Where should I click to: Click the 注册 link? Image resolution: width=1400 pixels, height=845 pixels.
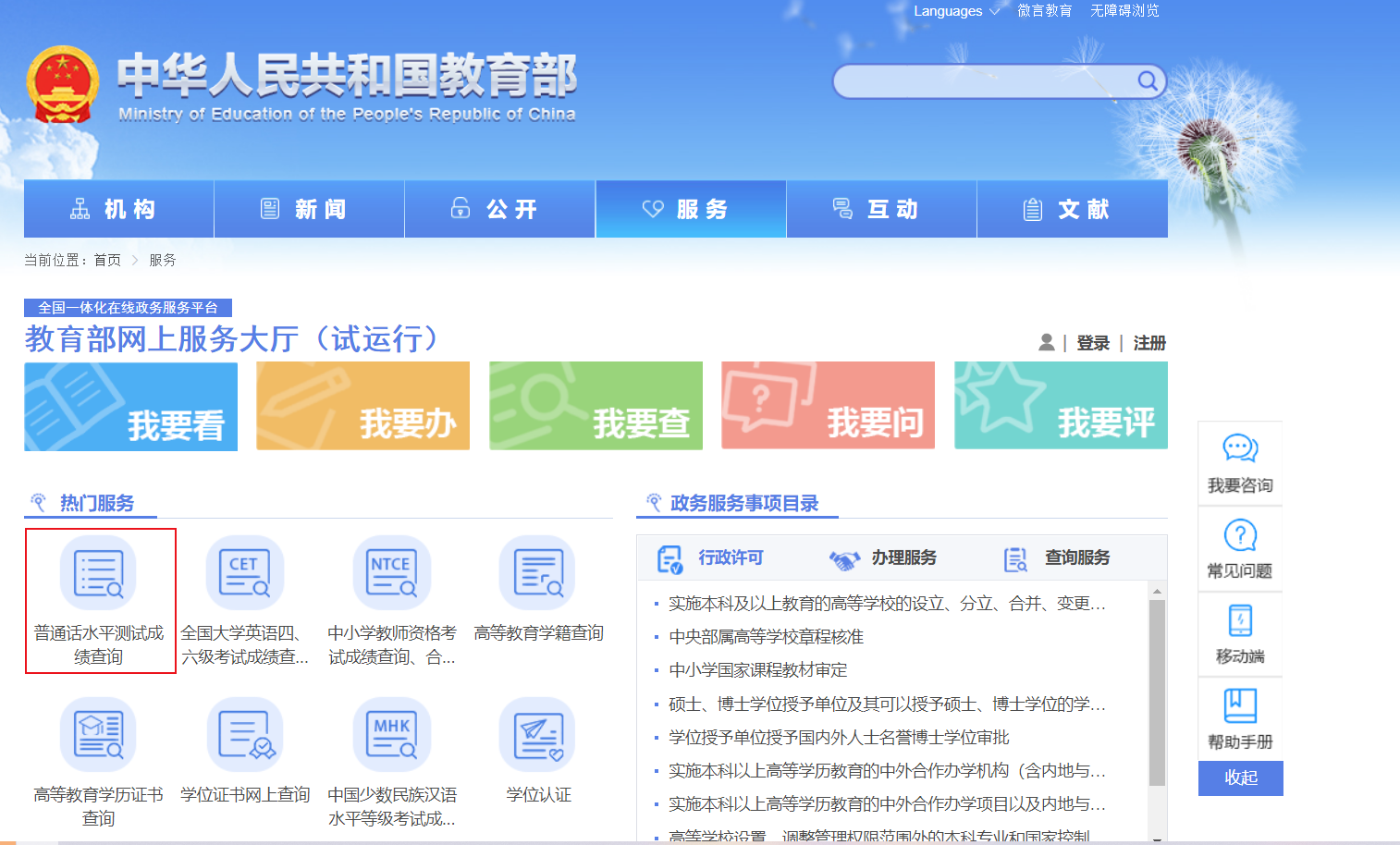coord(1149,343)
